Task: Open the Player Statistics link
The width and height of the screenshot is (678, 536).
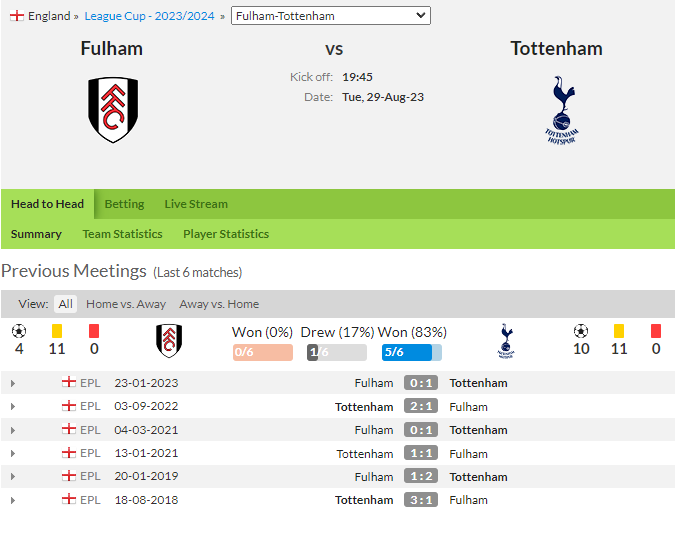Action: point(226,234)
